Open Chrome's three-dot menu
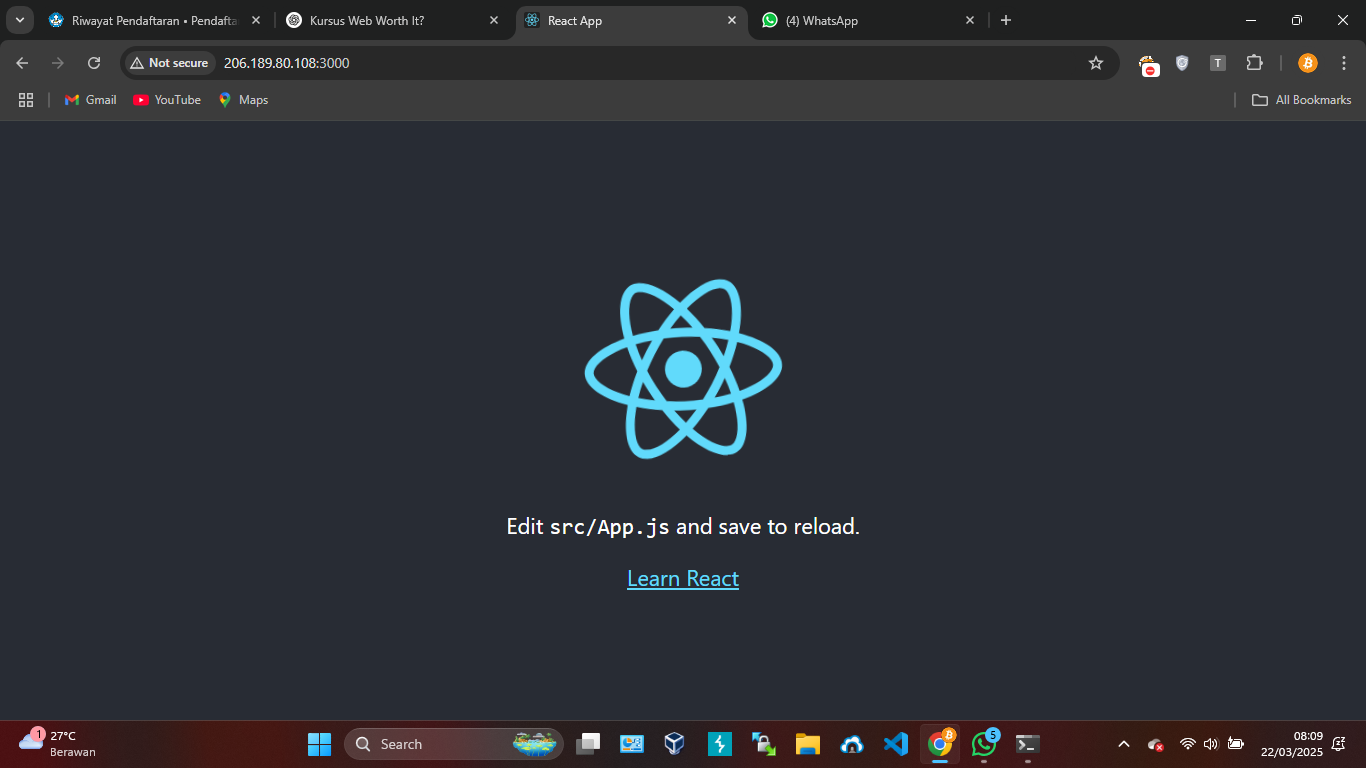This screenshot has height=768, width=1366. tap(1343, 63)
